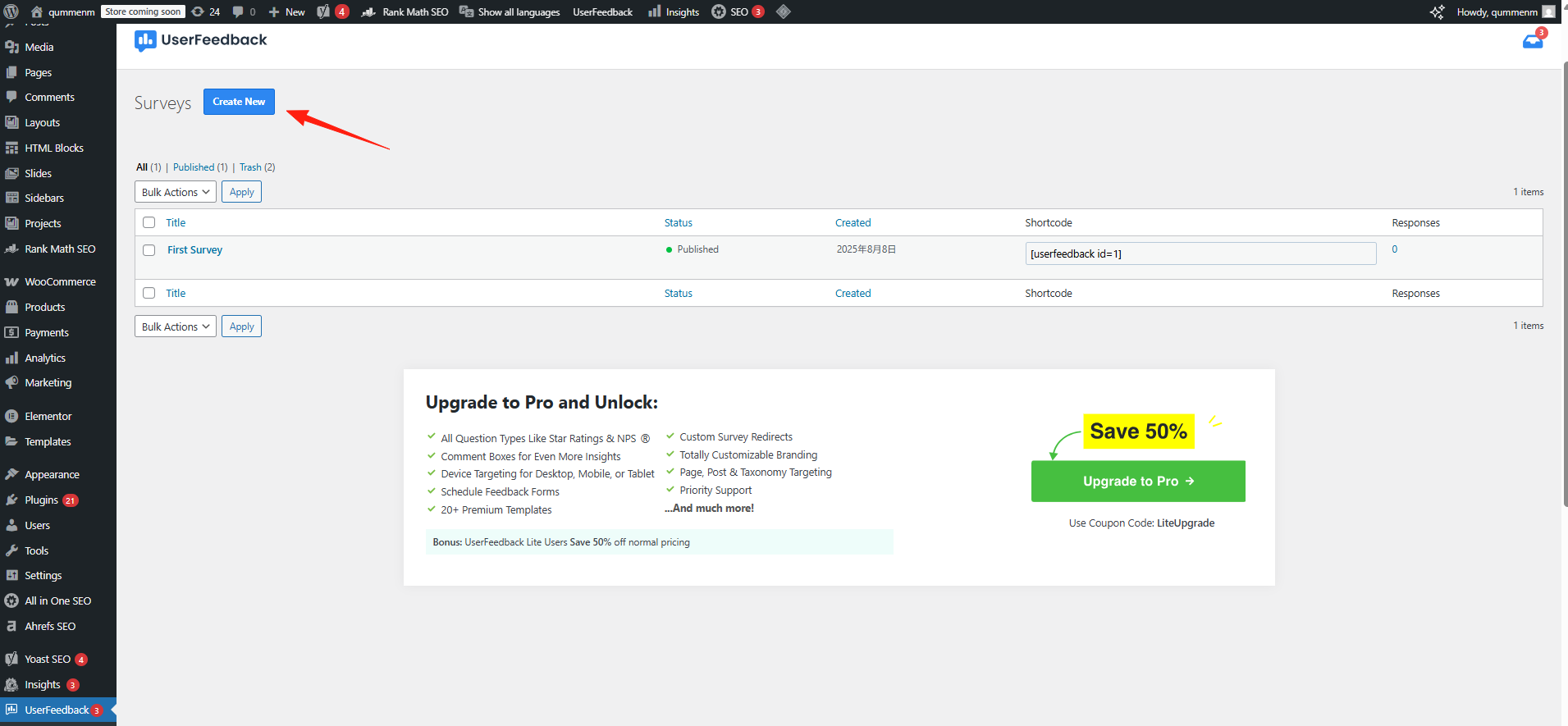Open the top Bulk Actions dropdown

(x=175, y=192)
